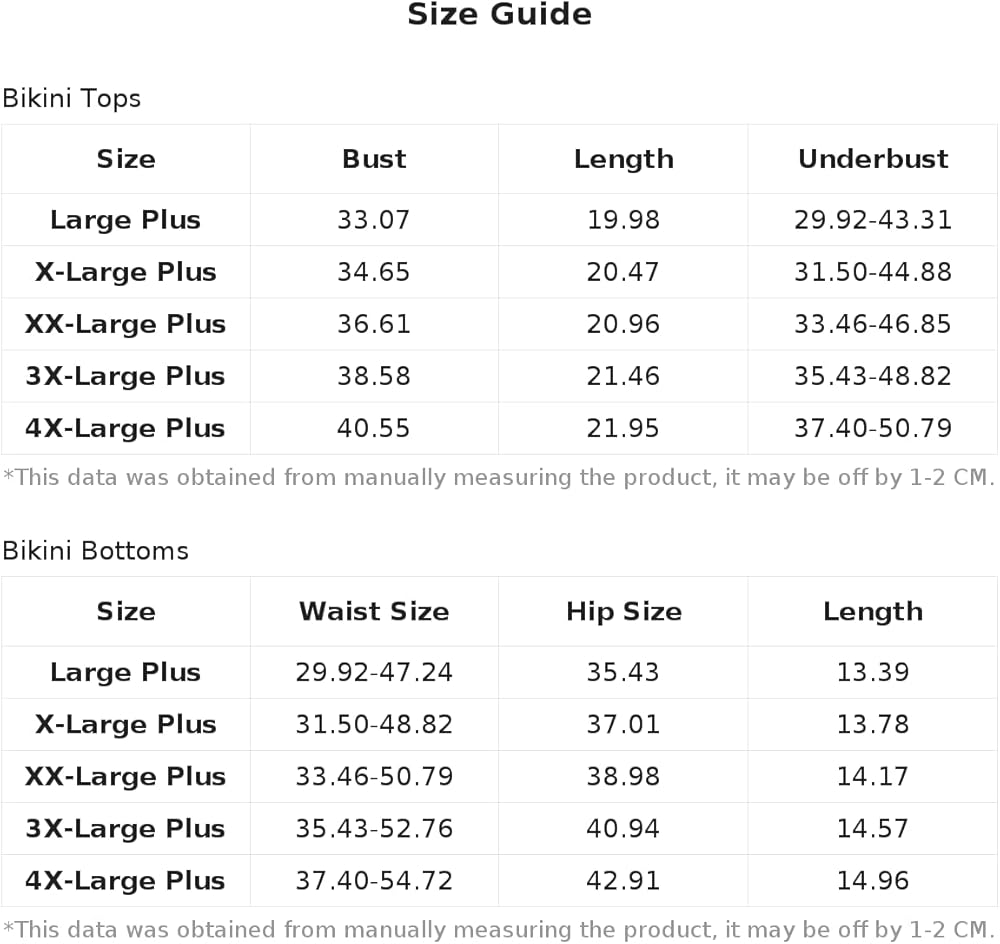Image resolution: width=1000 pixels, height=944 pixels.
Task: Click tops length value 20.47
Action: tap(623, 272)
